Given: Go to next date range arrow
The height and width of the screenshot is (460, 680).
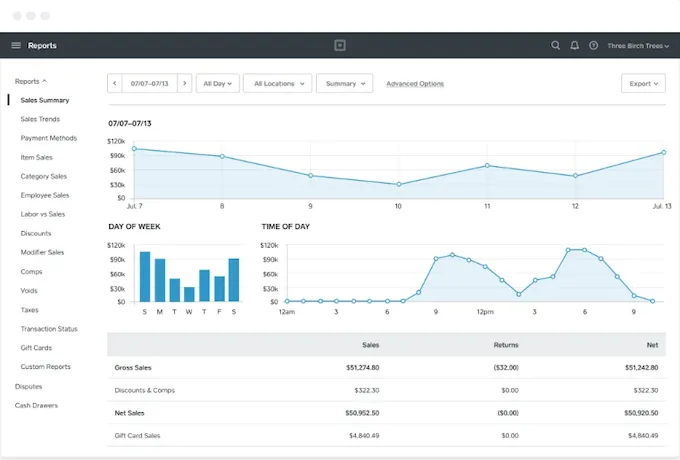Looking at the screenshot, I should click(x=184, y=84).
